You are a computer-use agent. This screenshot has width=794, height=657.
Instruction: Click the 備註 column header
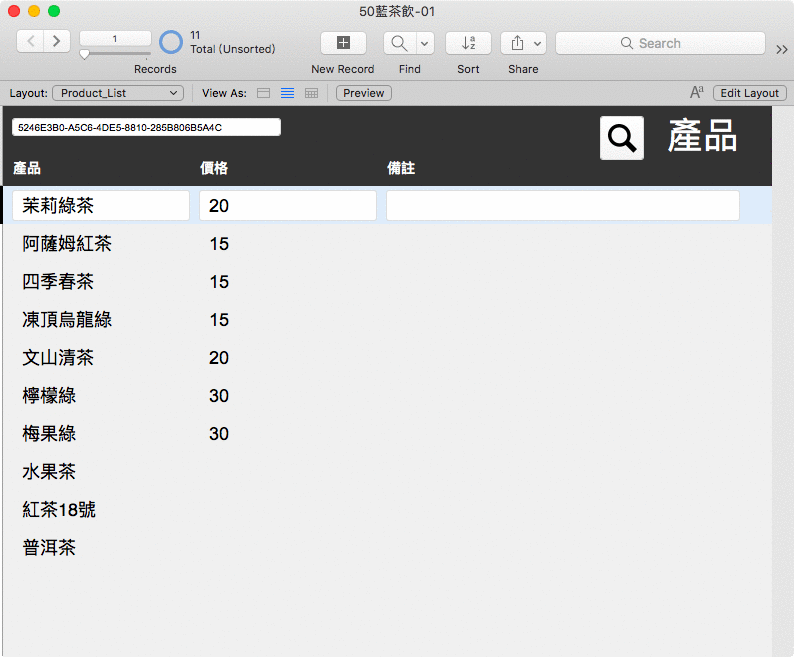tap(401, 168)
